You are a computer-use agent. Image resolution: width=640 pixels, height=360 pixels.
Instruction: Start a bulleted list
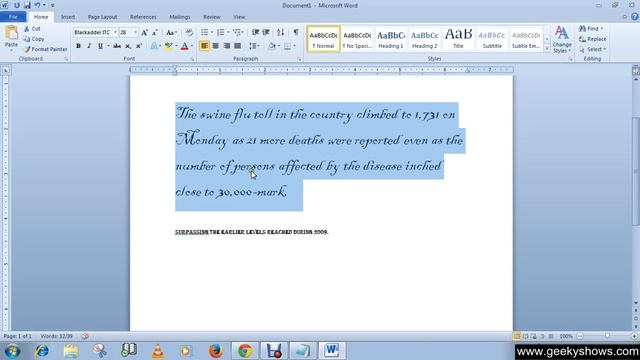[204, 32]
